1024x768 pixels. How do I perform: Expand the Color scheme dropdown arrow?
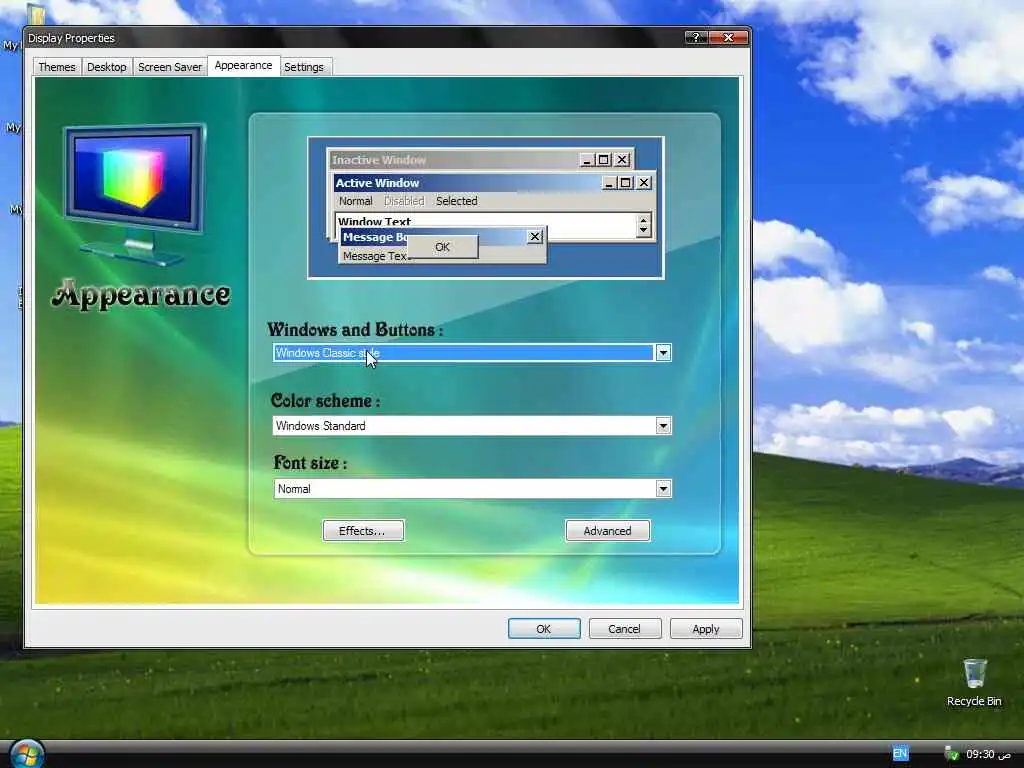(x=663, y=426)
